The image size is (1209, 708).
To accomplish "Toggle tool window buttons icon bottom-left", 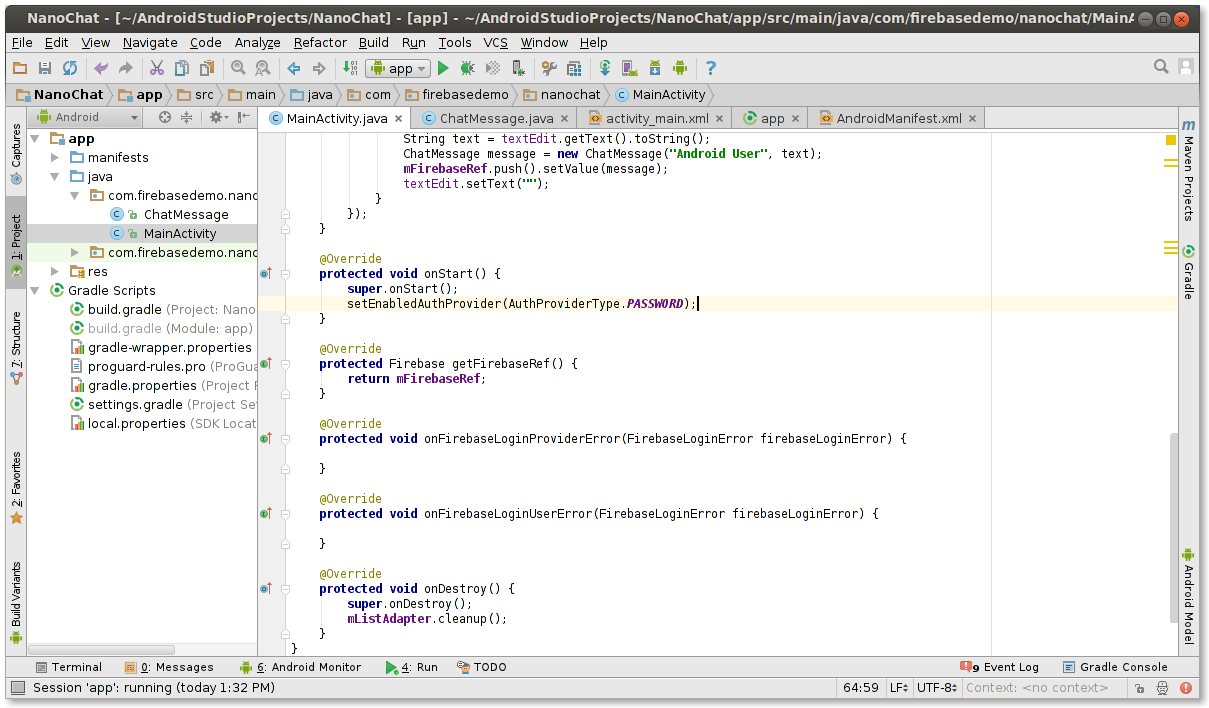I will click(x=17, y=688).
